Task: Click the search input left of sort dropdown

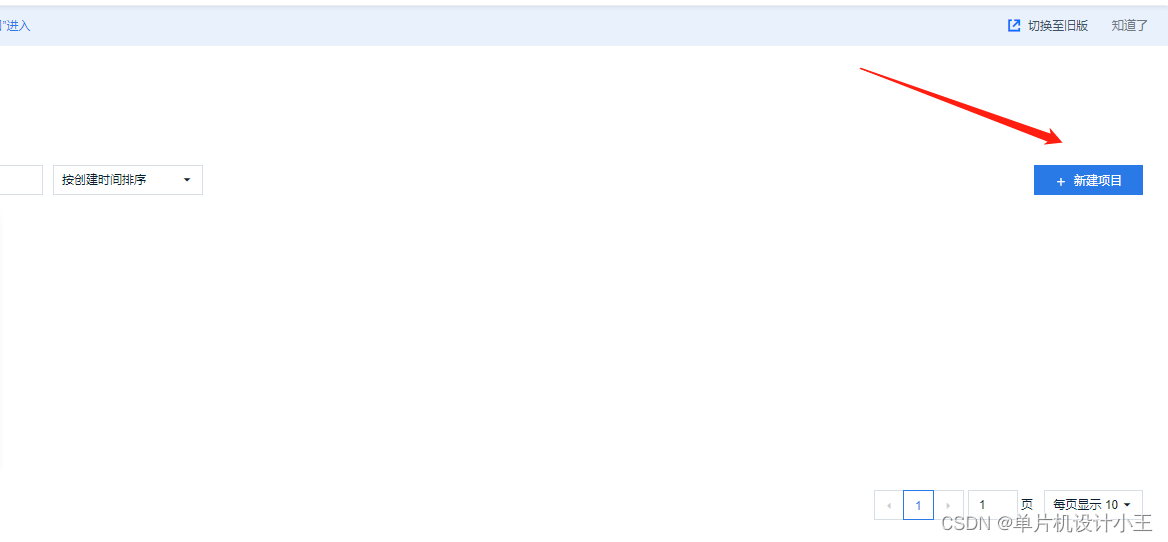Action: tap(21, 180)
